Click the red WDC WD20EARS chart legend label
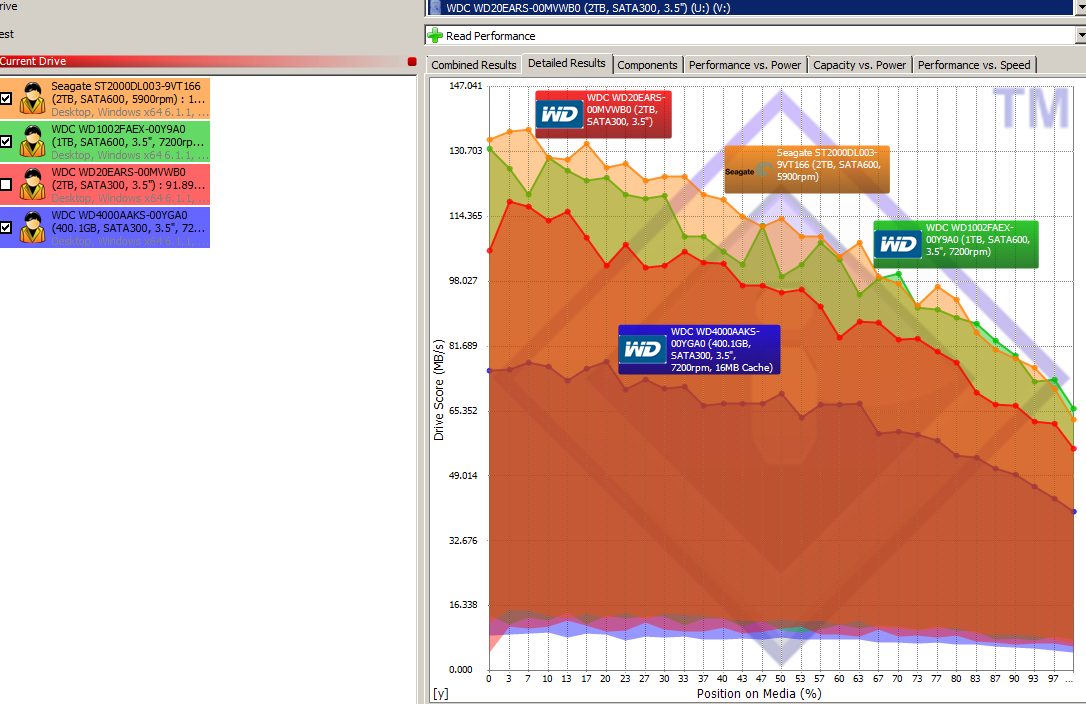The height and width of the screenshot is (704, 1086). point(603,114)
